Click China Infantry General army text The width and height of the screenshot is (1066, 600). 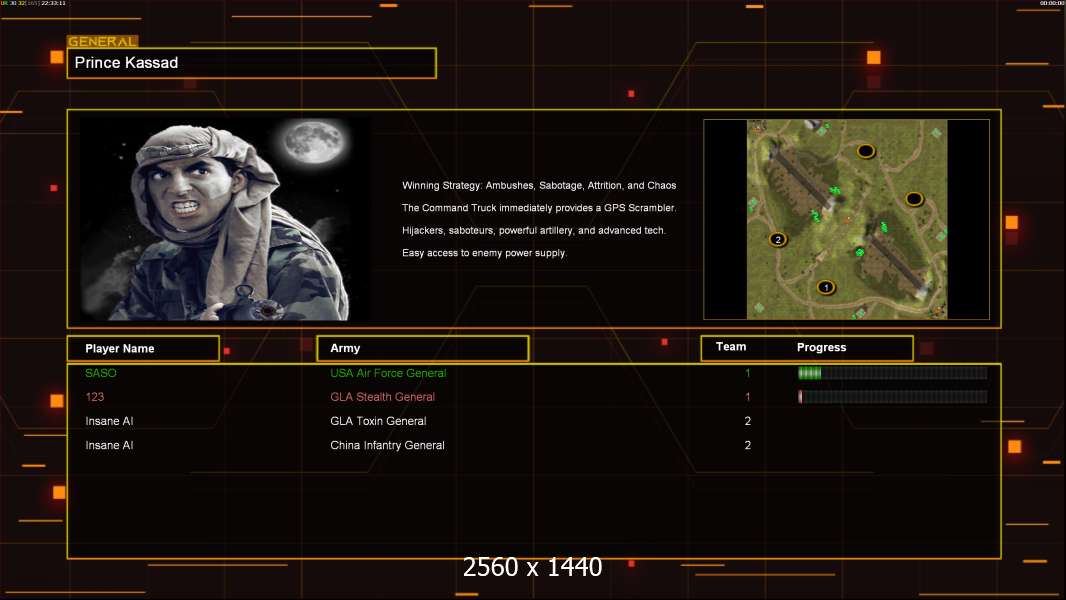point(388,445)
